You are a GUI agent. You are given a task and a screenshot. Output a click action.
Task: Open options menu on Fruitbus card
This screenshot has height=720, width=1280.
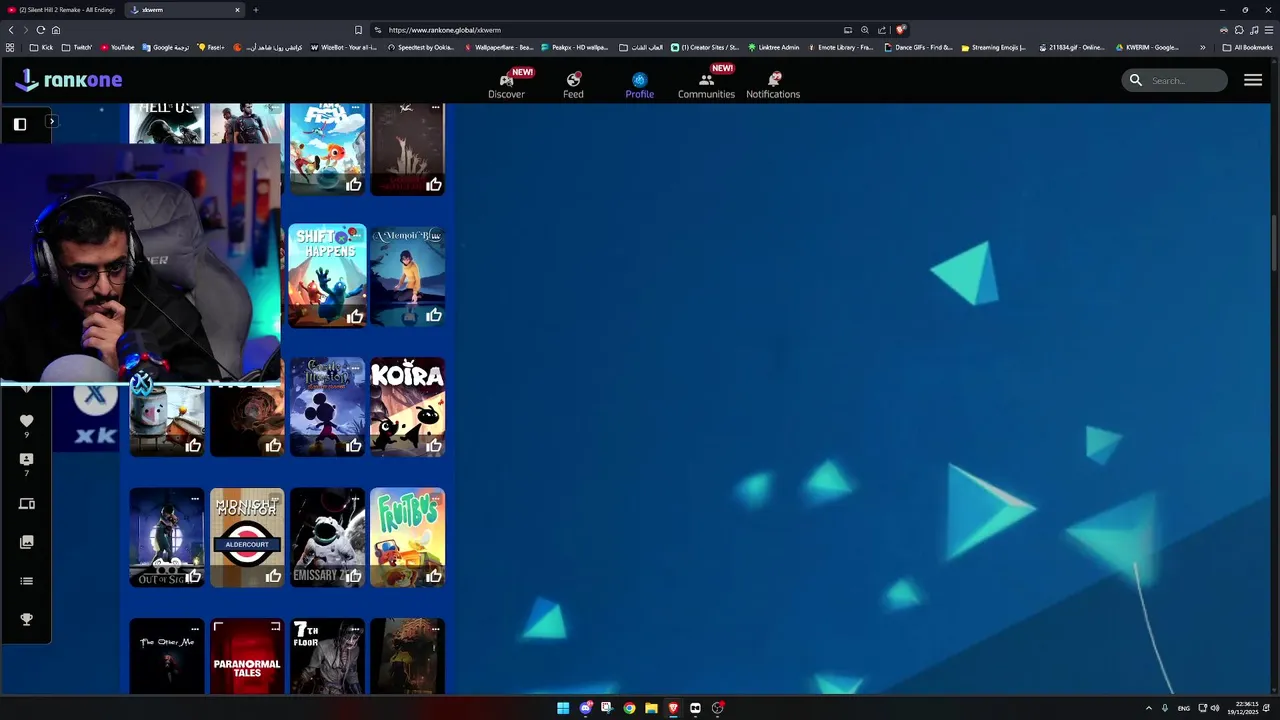pyautogui.click(x=435, y=498)
